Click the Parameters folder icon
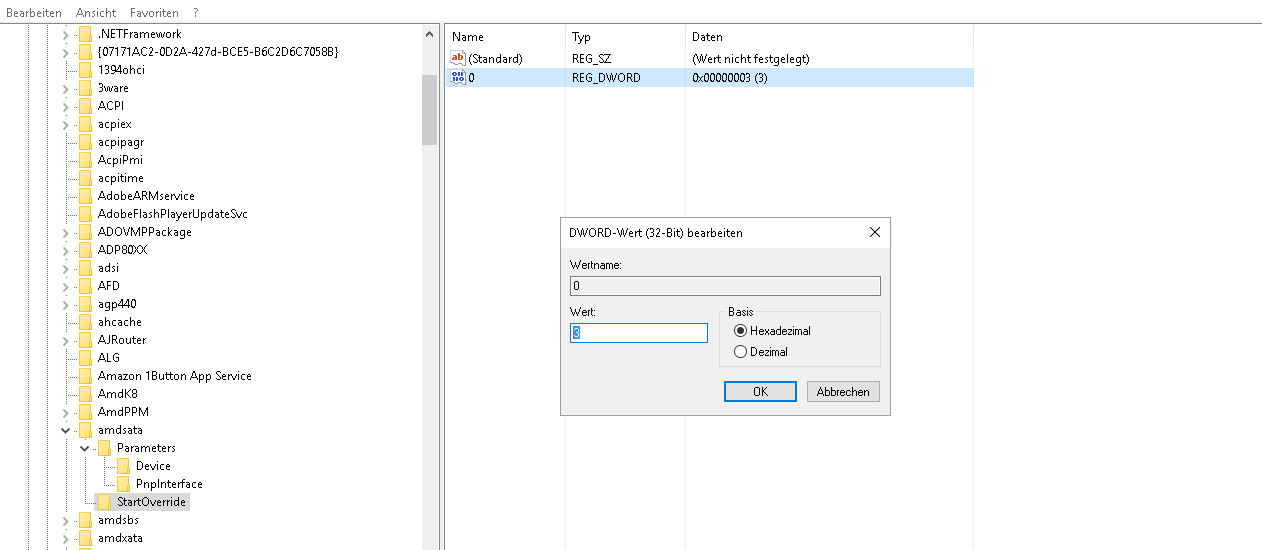Screen dimensions: 1262x550 click(104, 448)
